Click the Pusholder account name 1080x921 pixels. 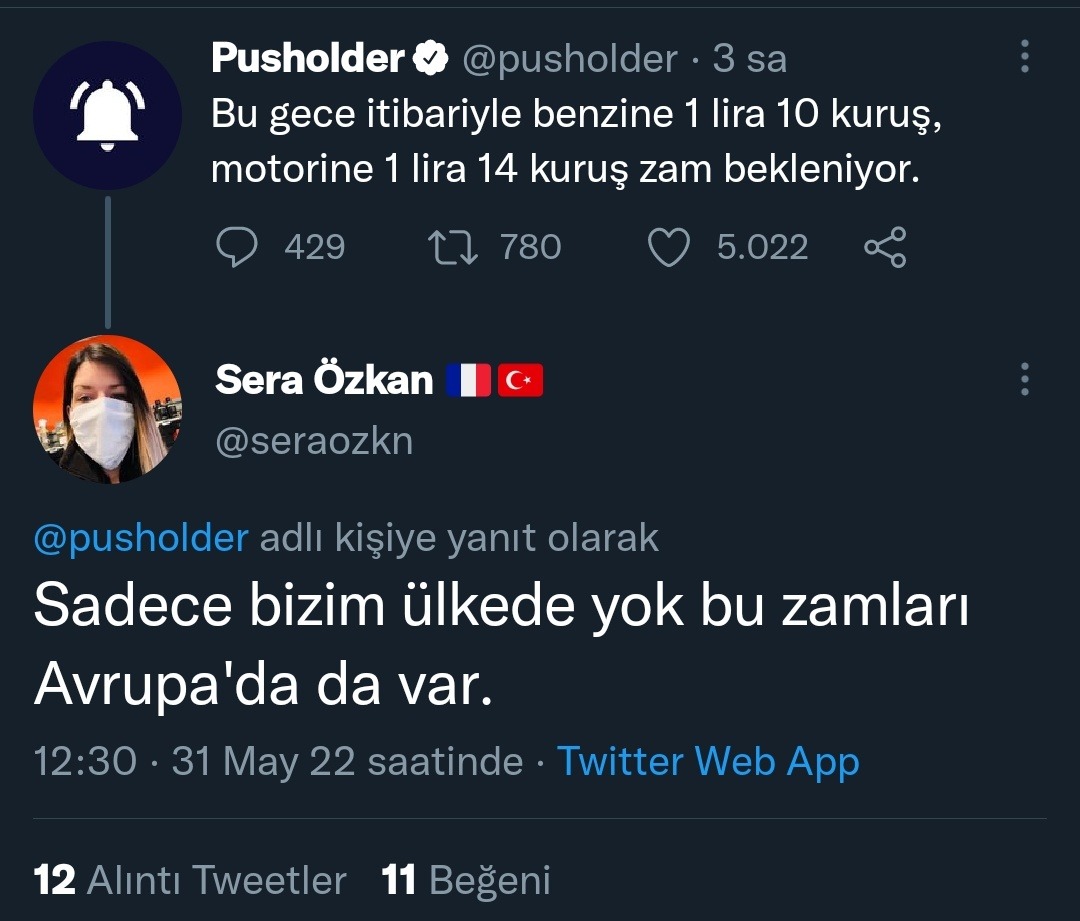[x=307, y=59]
